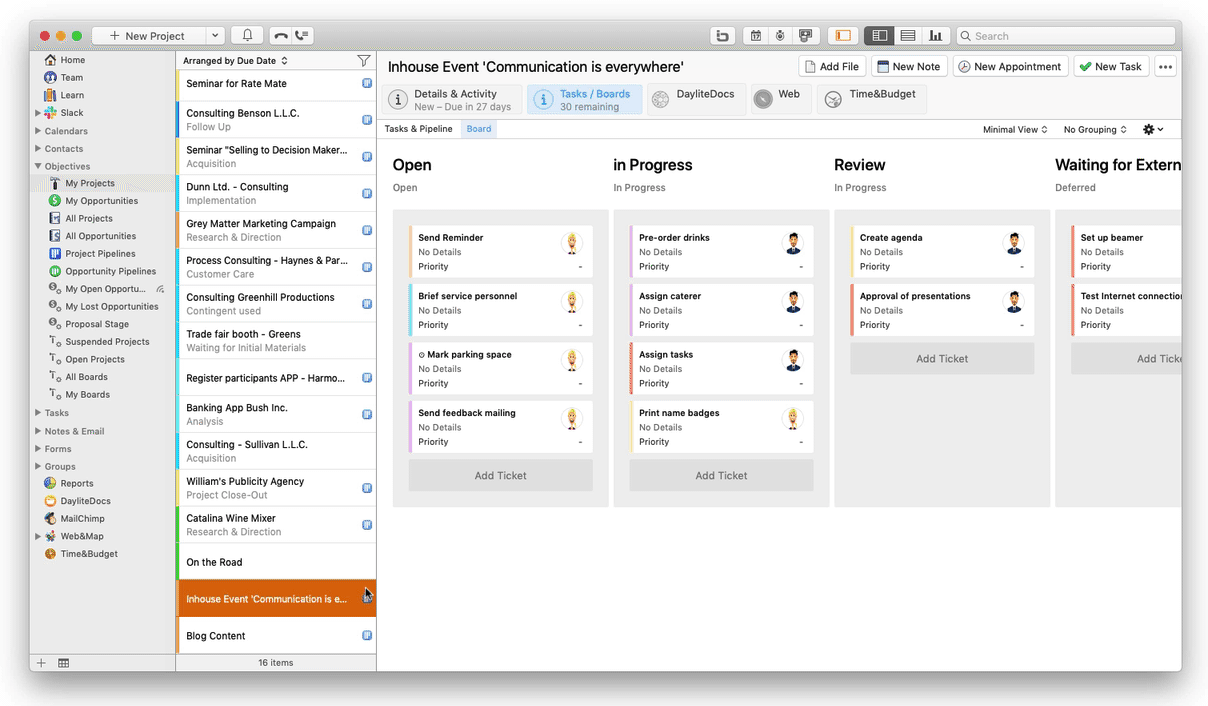Expand the Notes & Email section

(x=38, y=431)
